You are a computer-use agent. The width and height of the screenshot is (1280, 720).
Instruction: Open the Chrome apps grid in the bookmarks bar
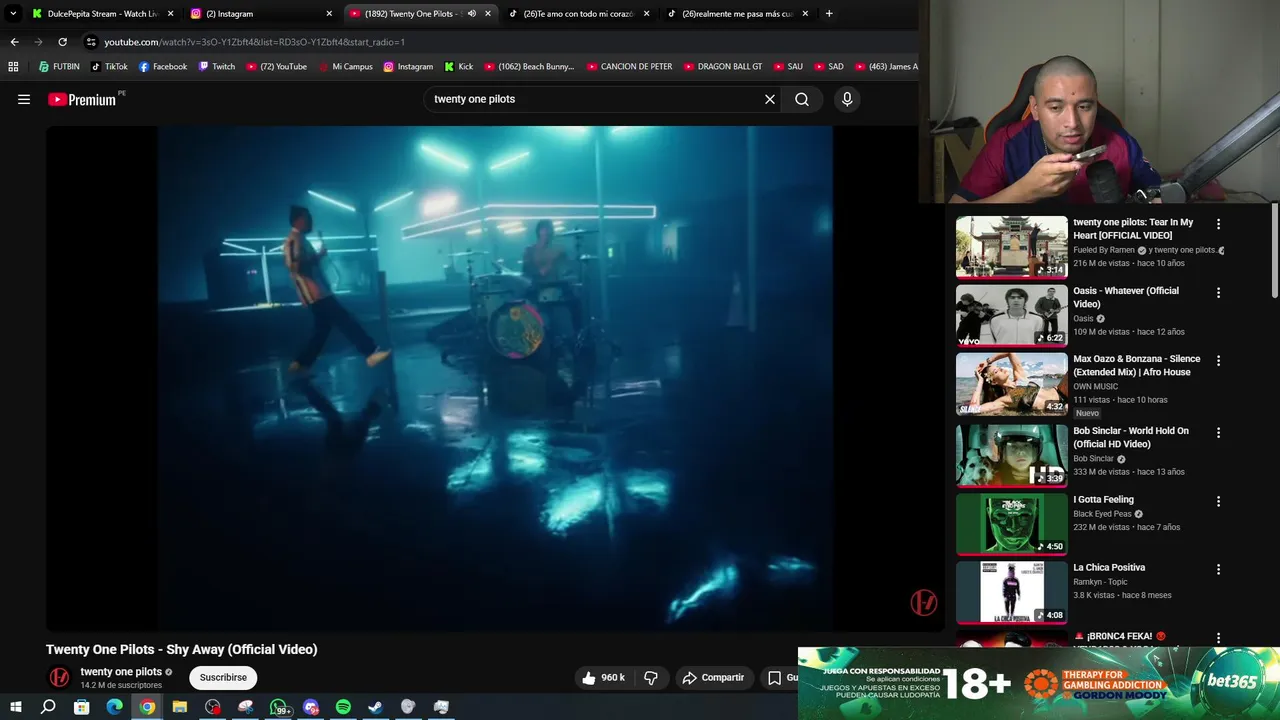[13, 67]
